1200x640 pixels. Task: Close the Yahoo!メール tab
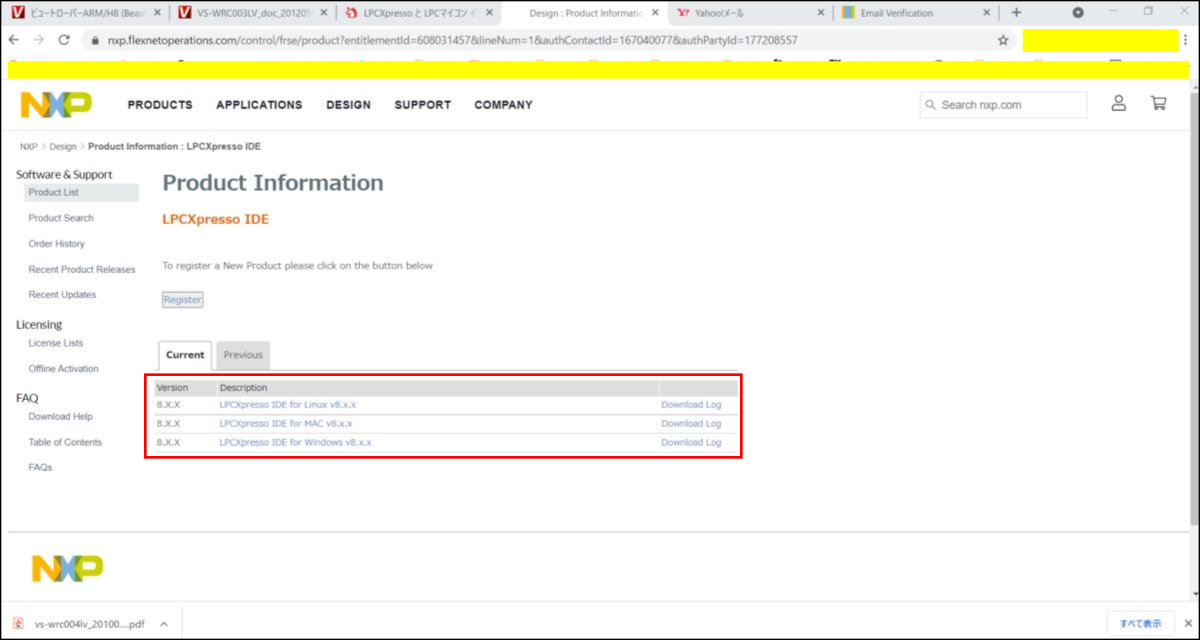click(820, 13)
